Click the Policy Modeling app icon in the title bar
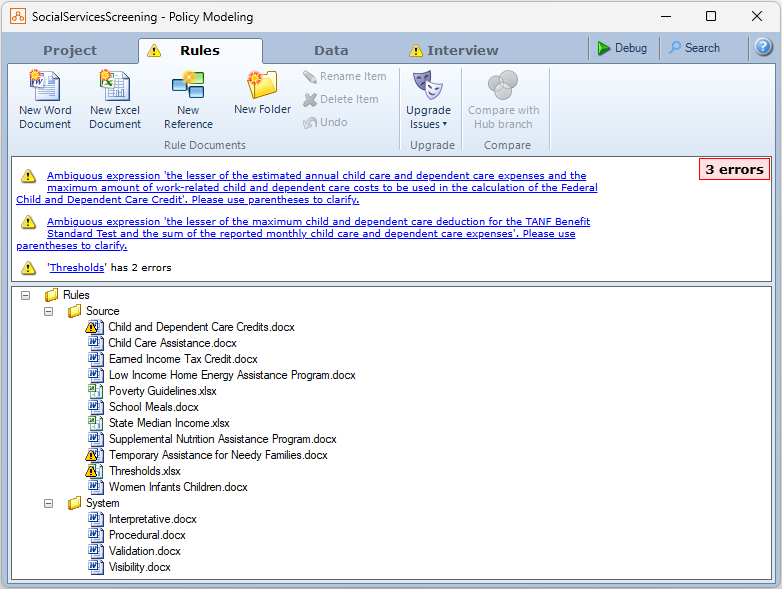This screenshot has height=589, width=782. click(x=18, y=16)
